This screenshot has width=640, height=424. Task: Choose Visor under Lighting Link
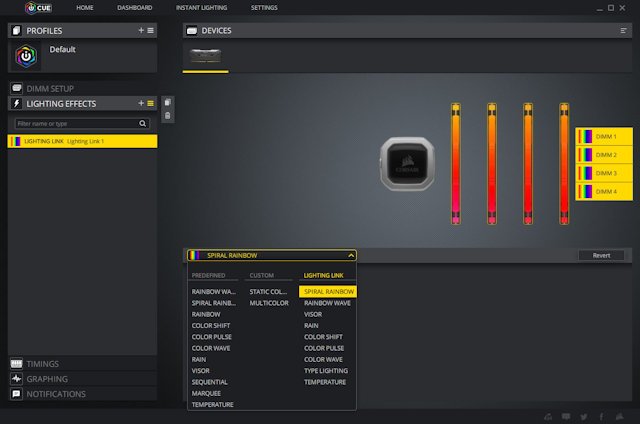click(313, 314)
